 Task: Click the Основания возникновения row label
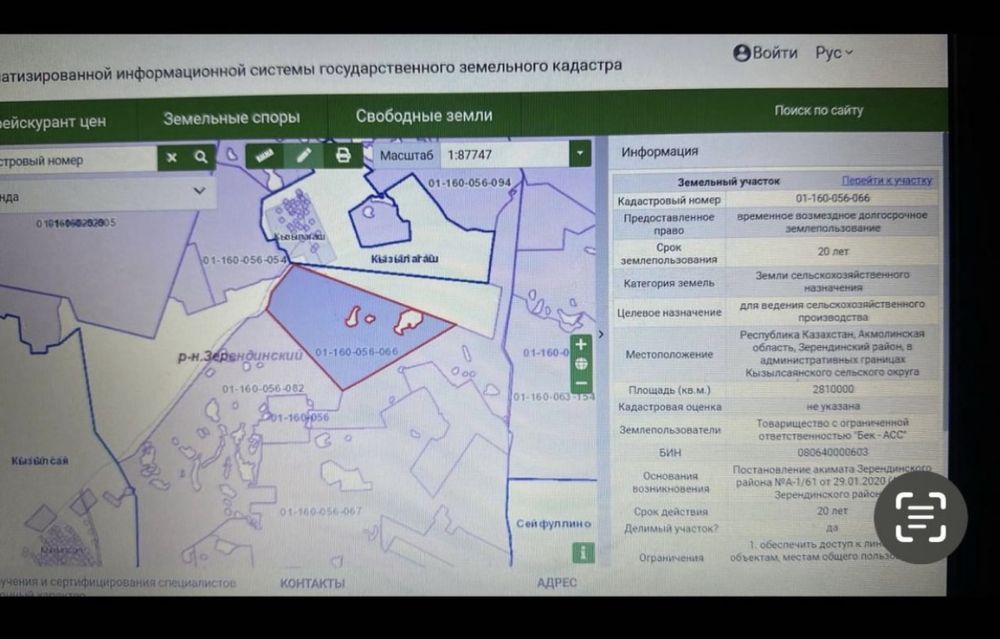point(670,482)
